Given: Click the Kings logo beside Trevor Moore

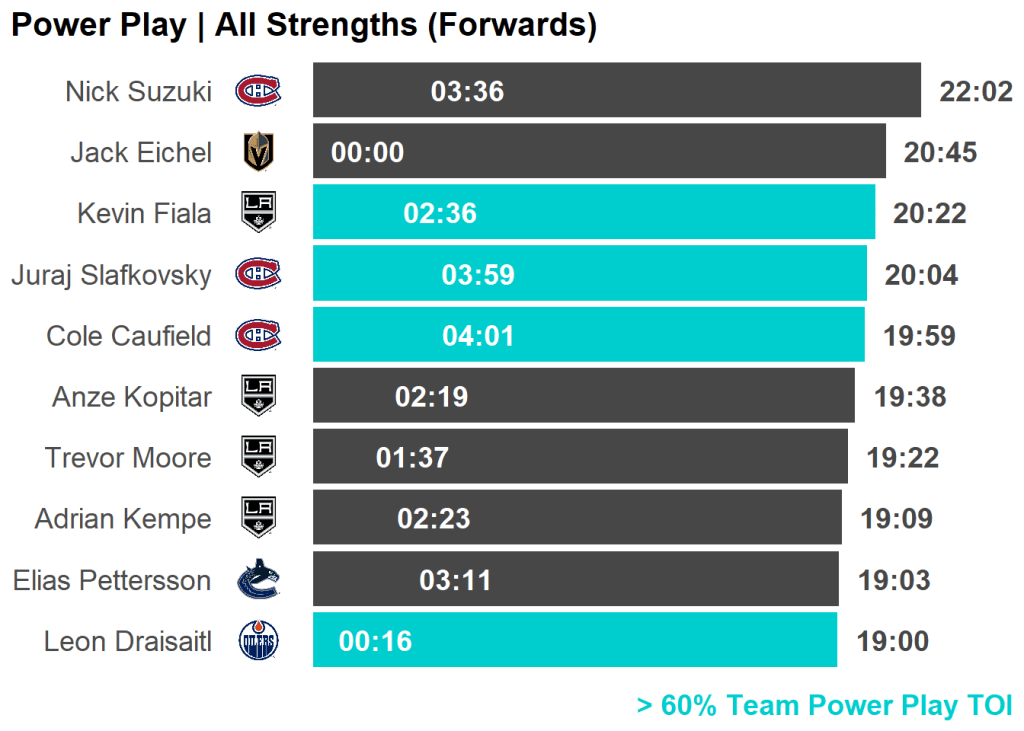Looking at the screenshot, I should 258,457.
